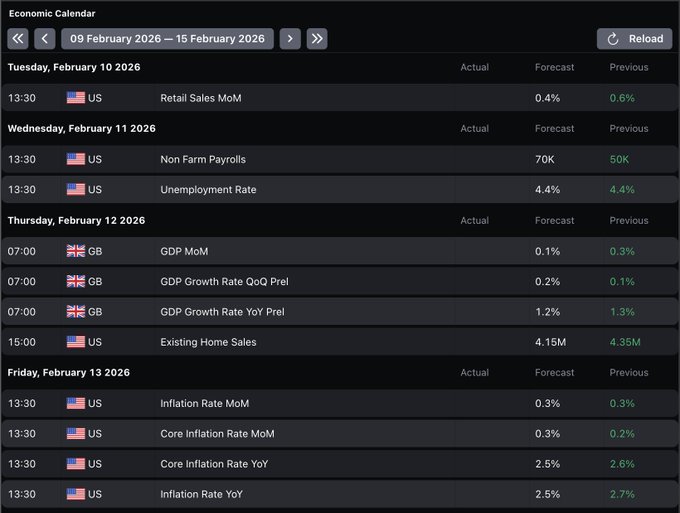Click the Economic Calendar title

click(52, 14)
